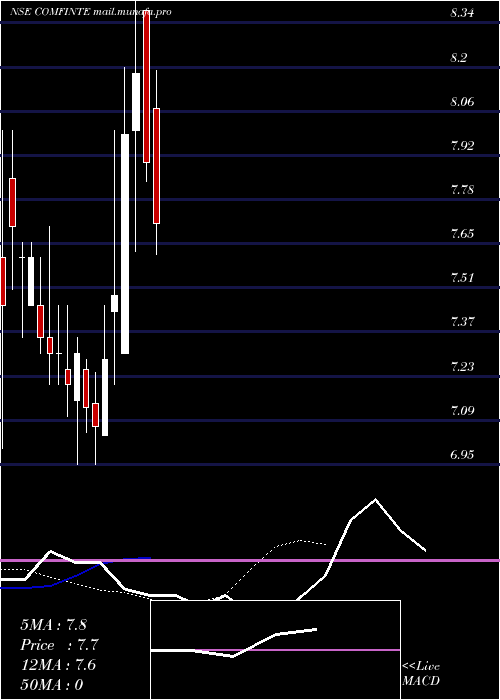The height and width of the screenshot is (700, 500).
Task: Click the MACD inset chart box
Action: (x=275, y=650)
